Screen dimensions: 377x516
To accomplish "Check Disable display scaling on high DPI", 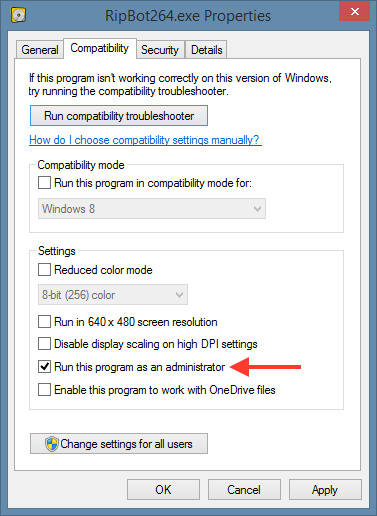I will tap(44, 344).
